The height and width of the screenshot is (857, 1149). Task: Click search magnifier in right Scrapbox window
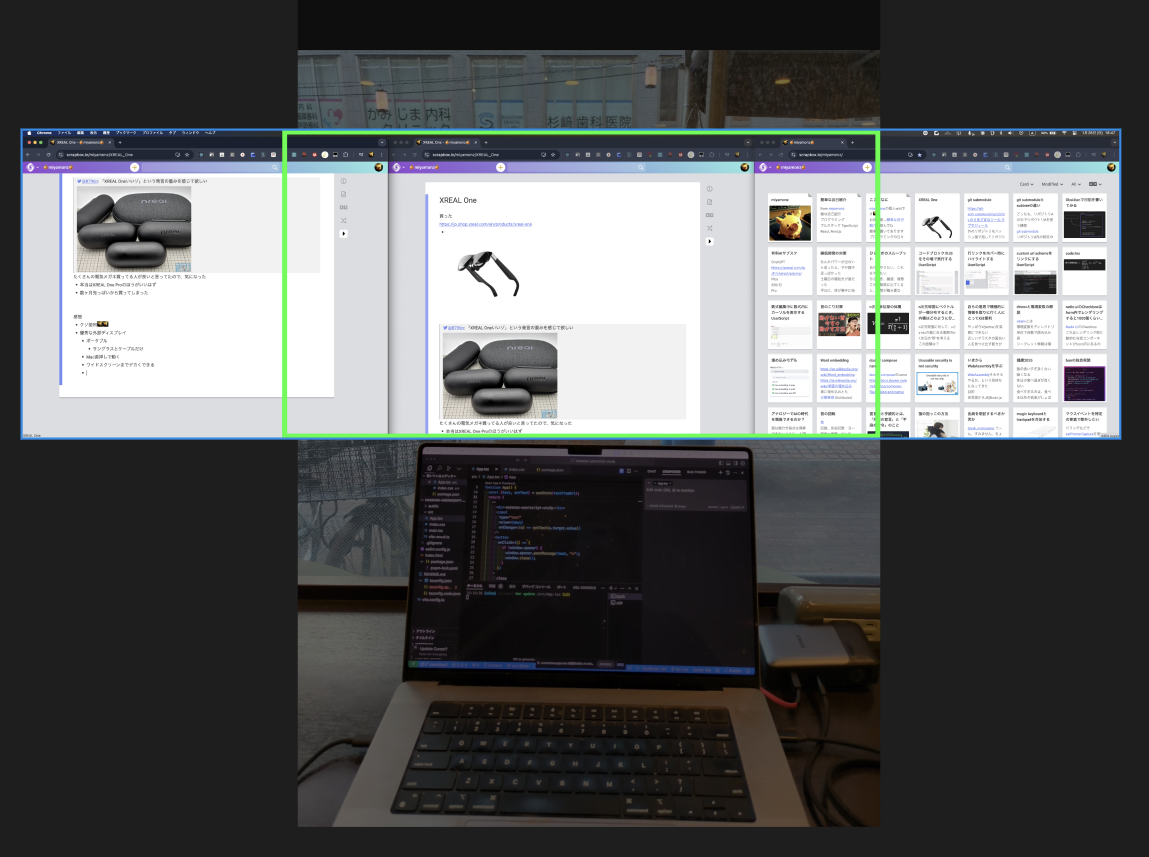[1007, 167]
